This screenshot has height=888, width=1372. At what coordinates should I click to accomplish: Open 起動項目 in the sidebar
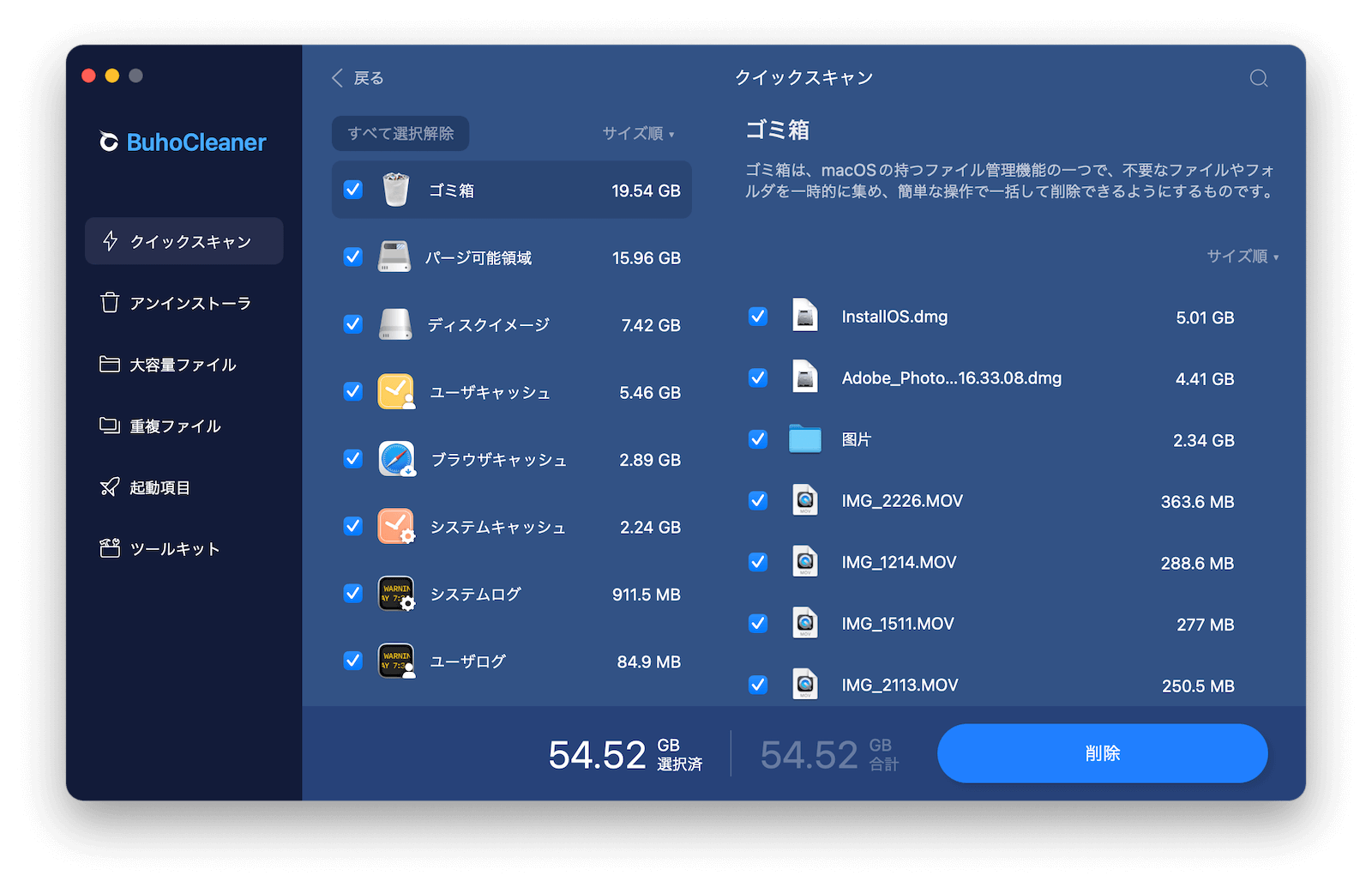click(184, 487)
